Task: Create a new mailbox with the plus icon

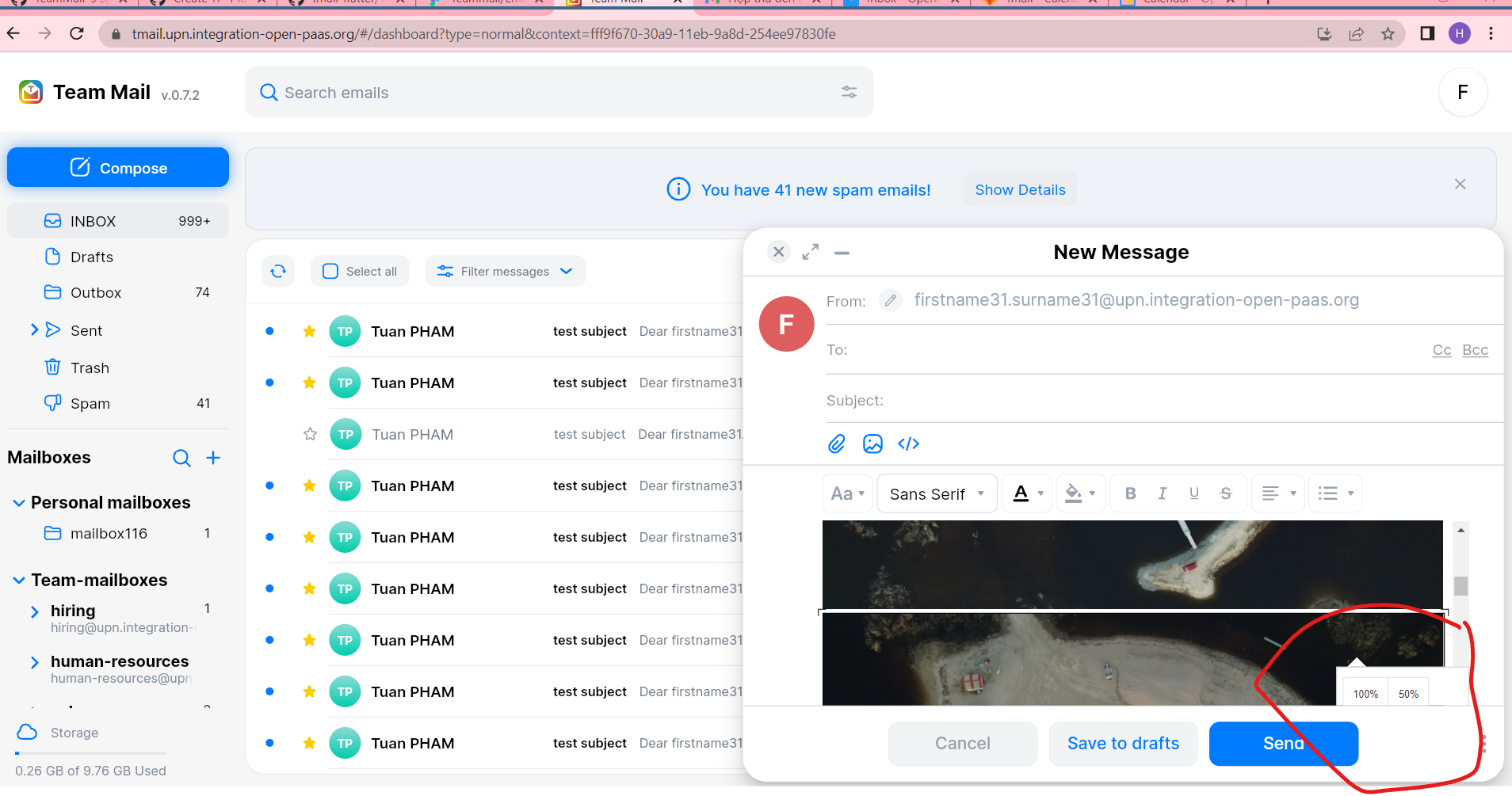Action: 212,458
